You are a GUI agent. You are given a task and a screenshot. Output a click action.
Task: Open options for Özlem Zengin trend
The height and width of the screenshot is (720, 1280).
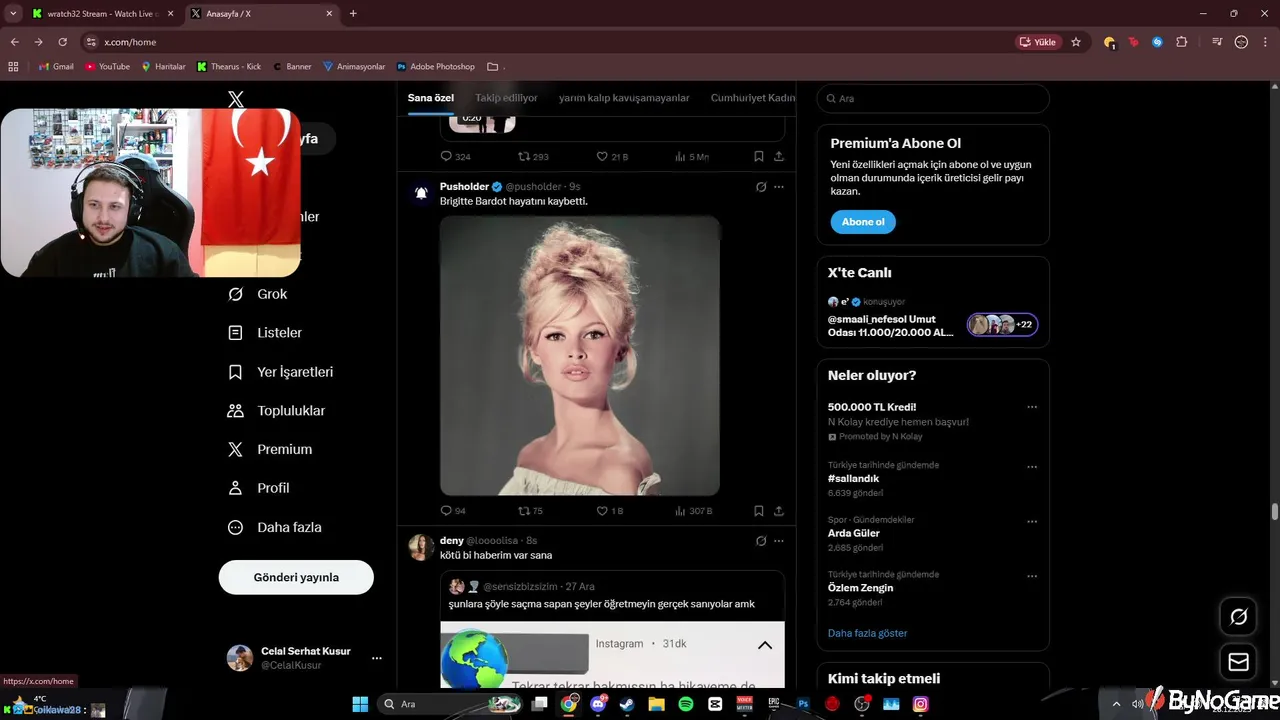coord(1032,577)
